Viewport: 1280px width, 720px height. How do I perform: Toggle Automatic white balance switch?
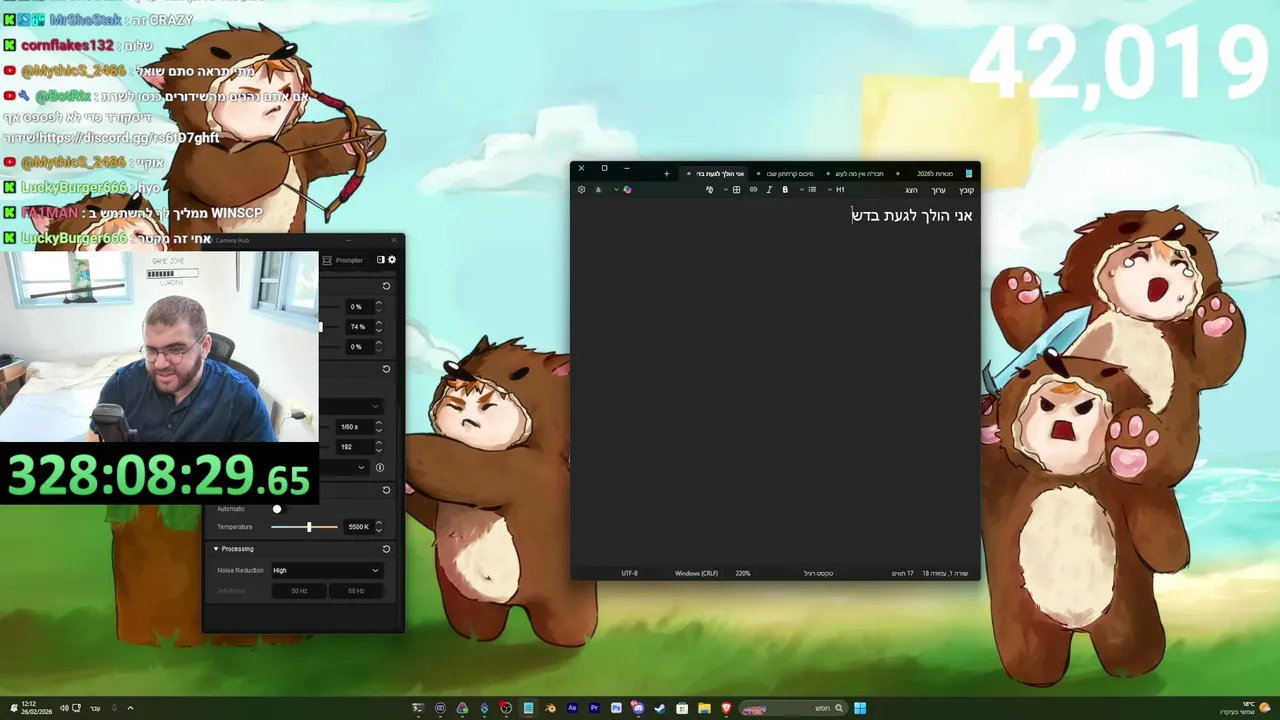[x=278, y=509]
